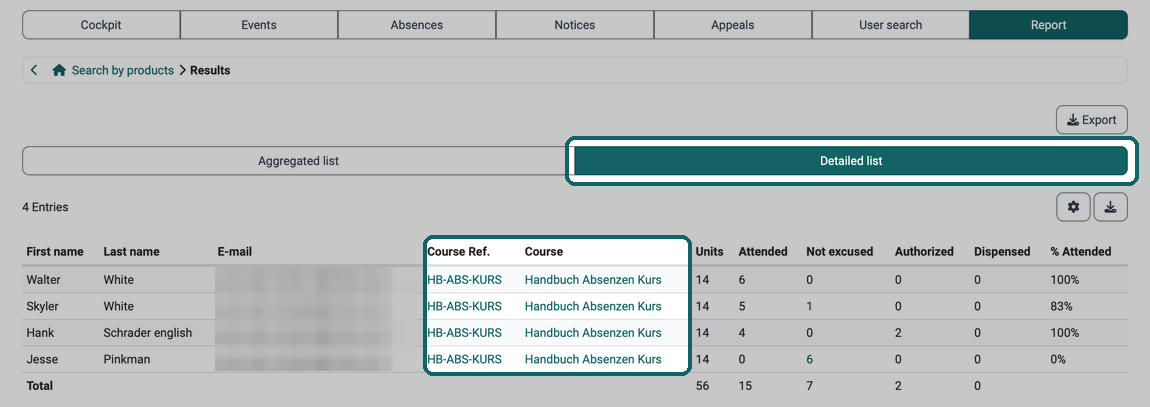1150x407 pixels.
Task: Open table settings gear icon
Action: tap(1074, 208)
